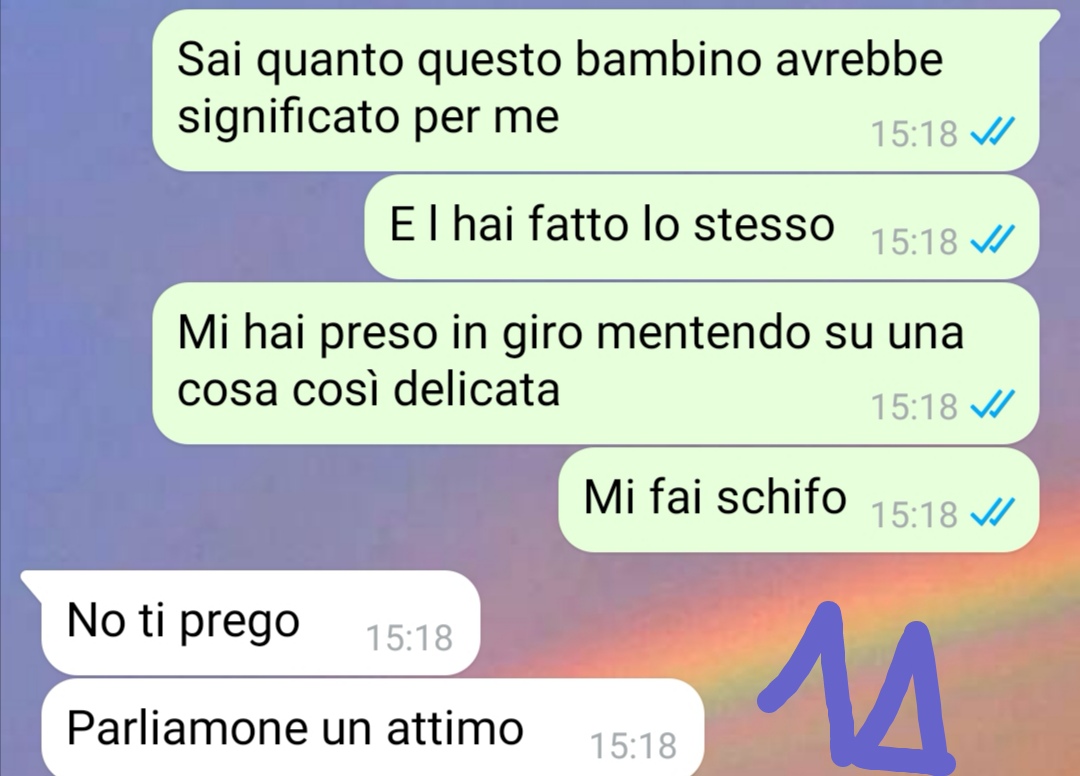Tap the words 'cosa così delicata'
Viewport: 1080px width, 776px height.
(x=368, y=390)
